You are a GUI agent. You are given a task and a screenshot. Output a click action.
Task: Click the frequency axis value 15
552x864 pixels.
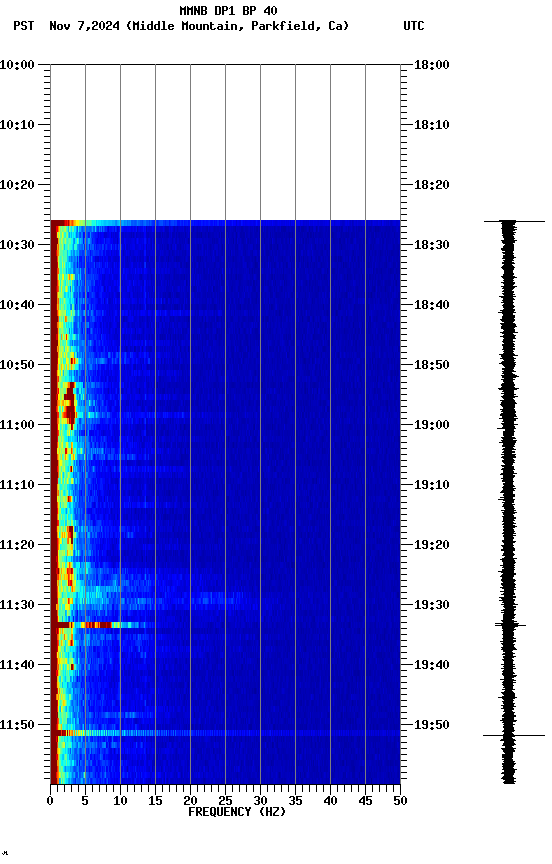click(155, 801)
